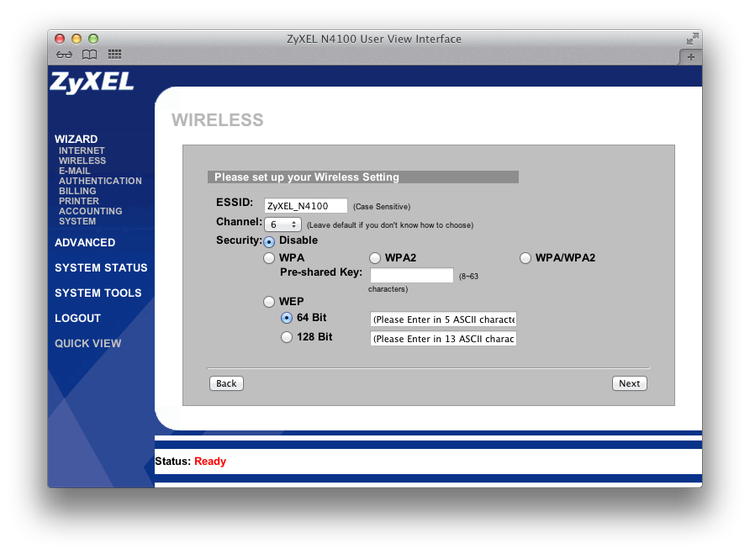Image resolution: width=750 pixels, height=554 pixels.
Task: Open the E-MAIL wizard step
Action: (74, 171)
